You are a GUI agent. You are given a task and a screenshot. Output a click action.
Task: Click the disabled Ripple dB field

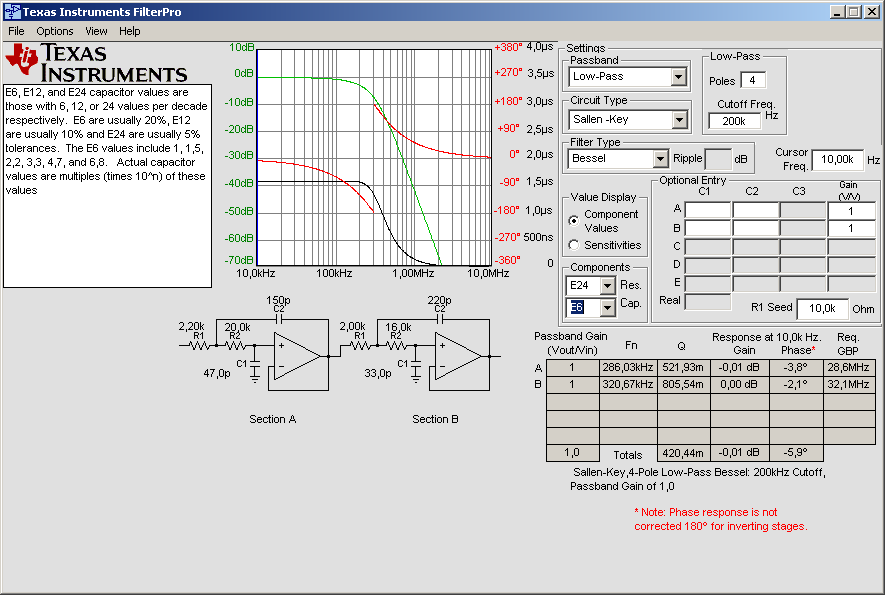(x=718, y=159)
